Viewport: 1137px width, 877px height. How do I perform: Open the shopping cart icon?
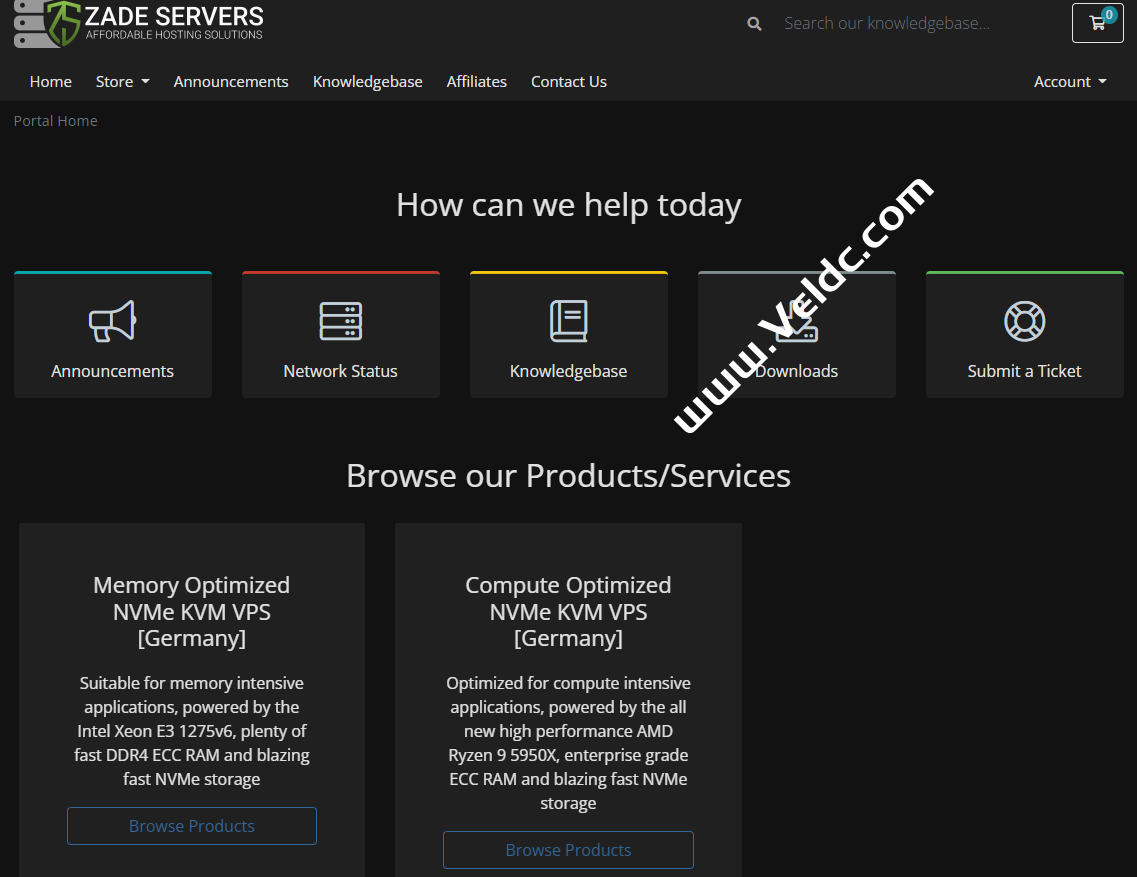[x=1097, y=23]
